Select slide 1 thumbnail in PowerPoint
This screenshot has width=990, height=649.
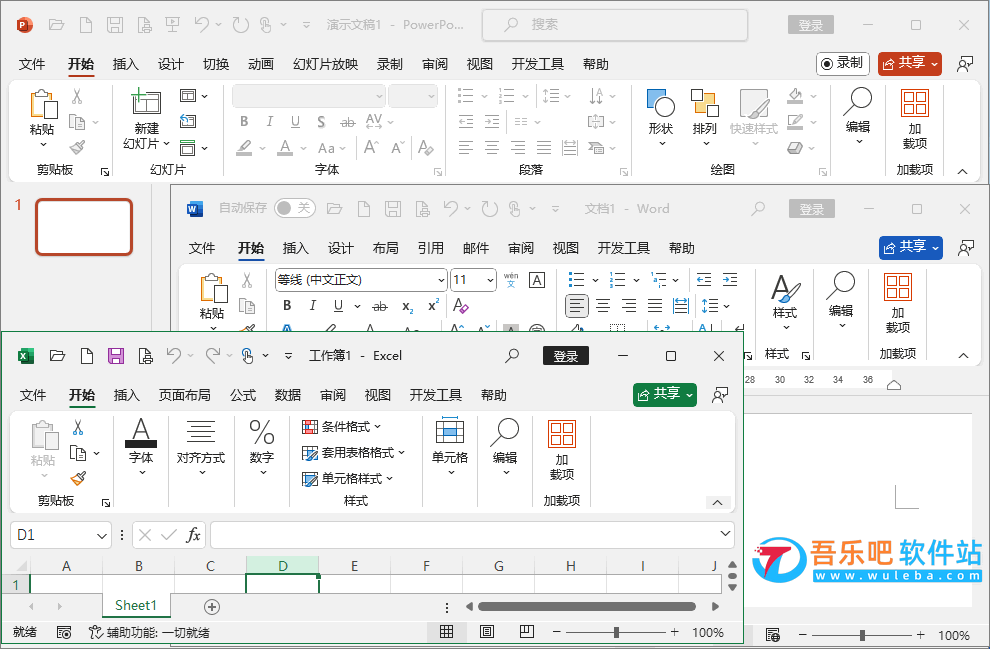click(x=84, y=227)
